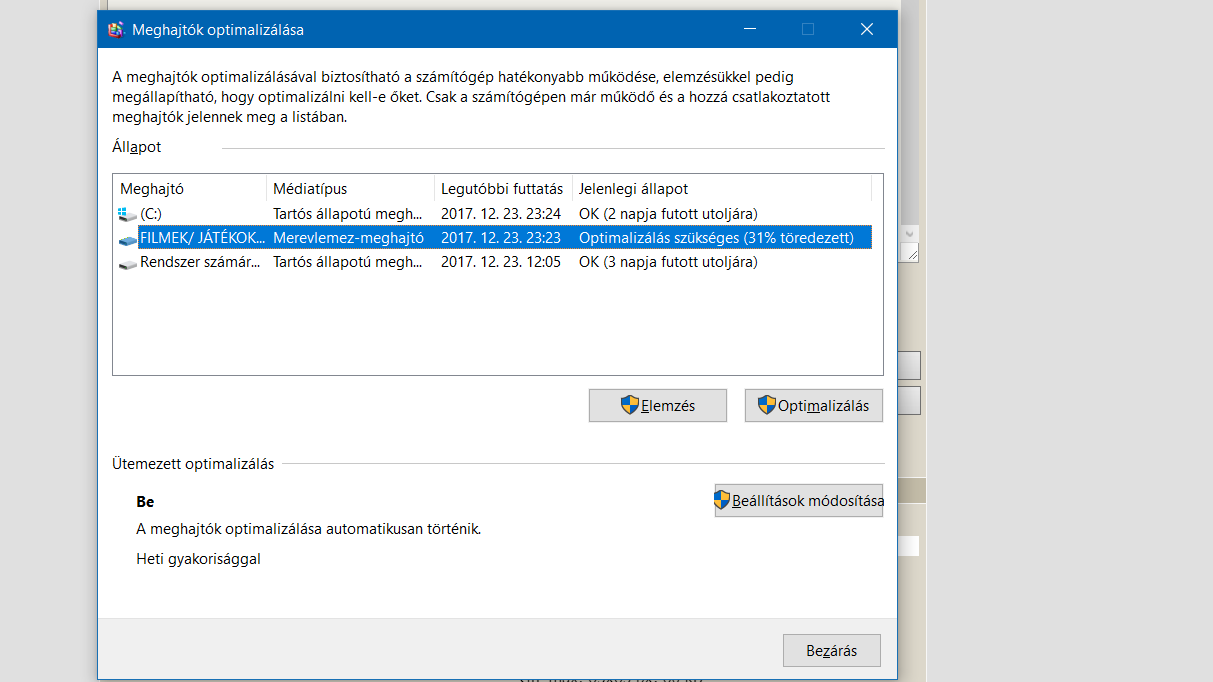1213x682 pixels.
Task: Click the Elemzés button
Action: tap(658, 406)
